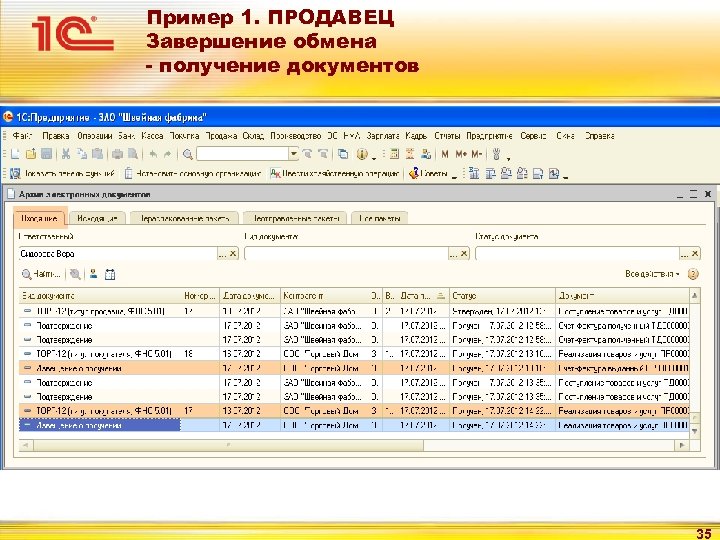Image resolution: width=720 pixels, height=540 pixels.
Task: Sort by the Контрагент column header
Action: pyautogui.click(x=326, y=296)
